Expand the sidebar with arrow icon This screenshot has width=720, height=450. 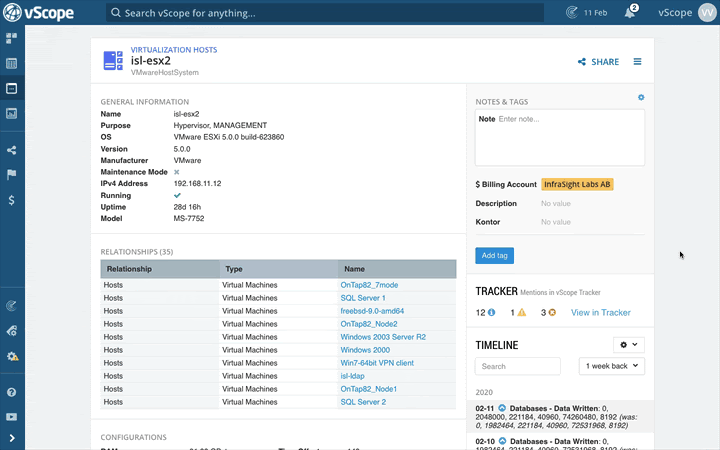click(11, 438)
